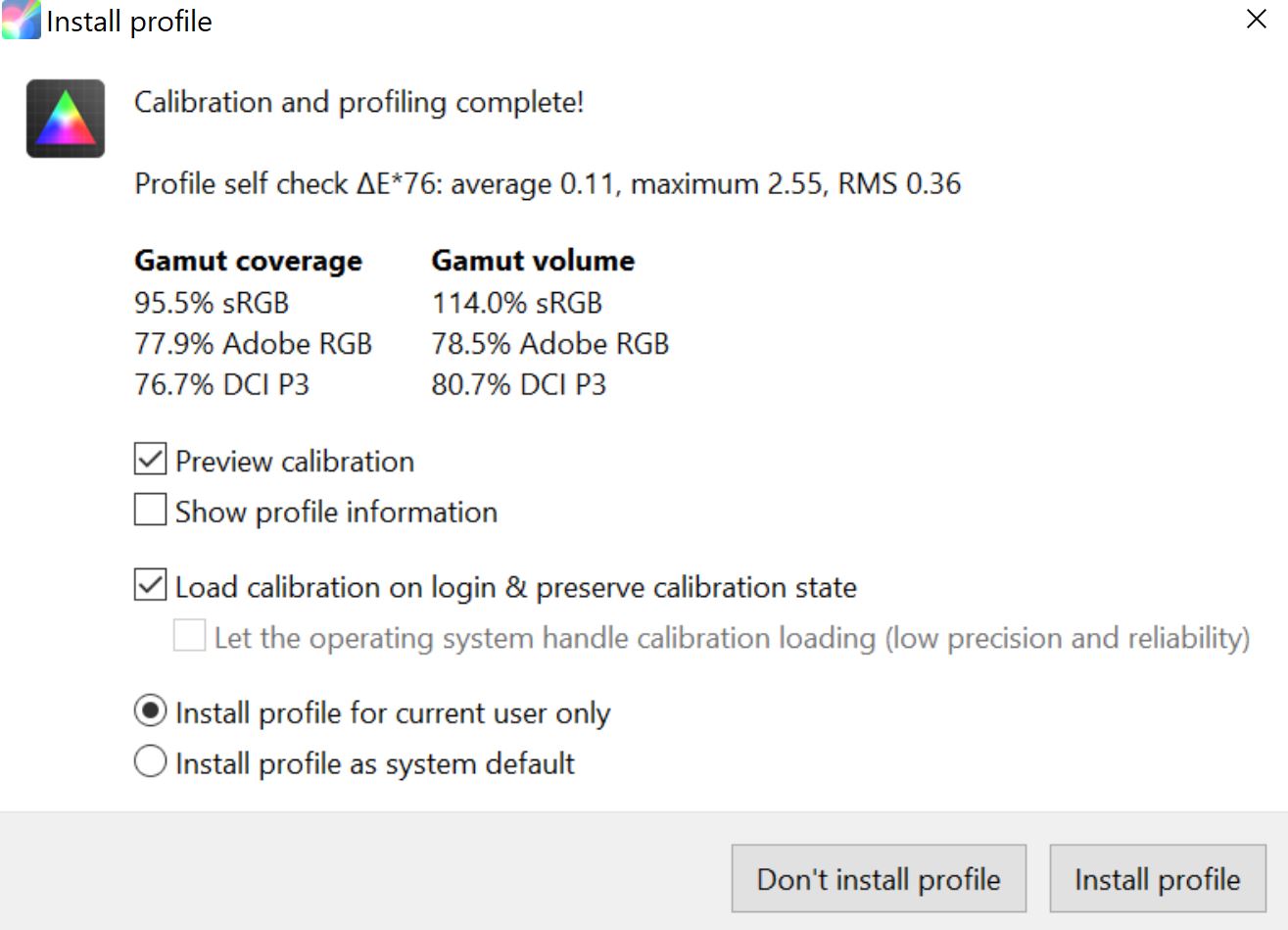Select Install profile for current user only
The height and width of the screenshot is (930, 1288).
click(150, 711)
